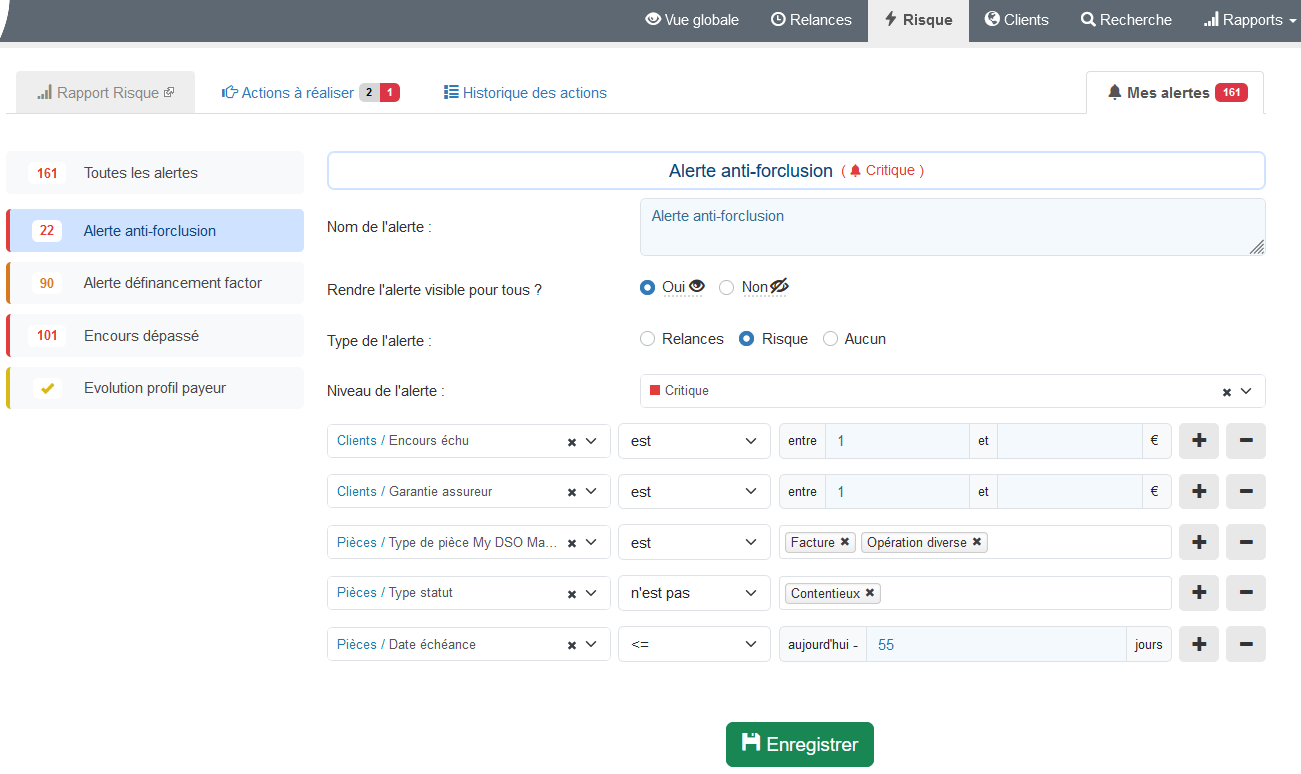Open the Rapports menu
This screenshot has width=1301, height=774.
tap(1249, 20)
